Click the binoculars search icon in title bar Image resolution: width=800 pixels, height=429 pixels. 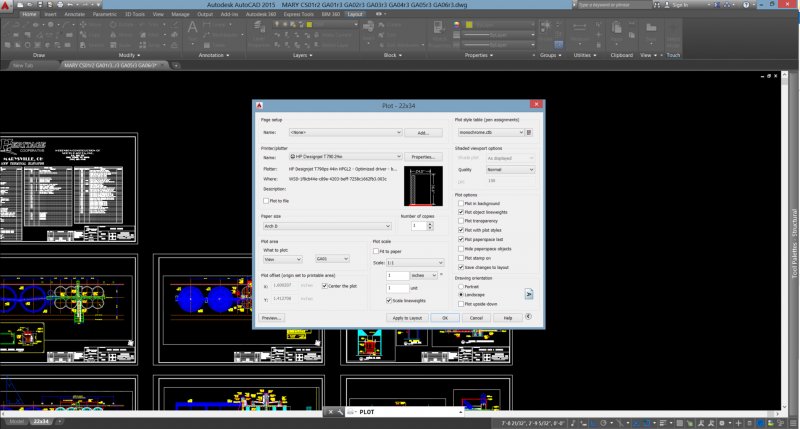click(657, 5)
